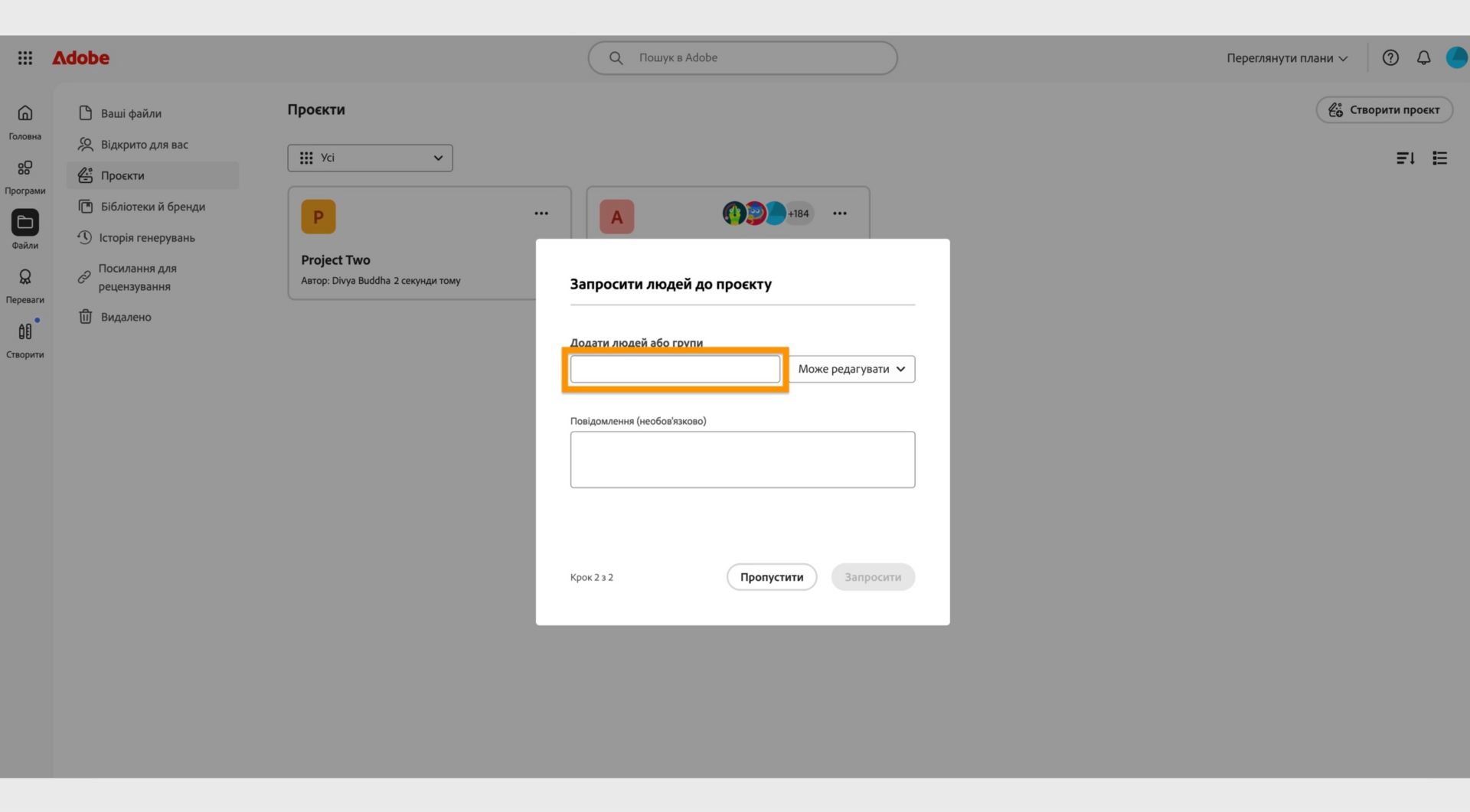Viewport: 1470px width, 812px height.
Task: Click the Крок 2 з 2 step text
Action: pos(592,578)
